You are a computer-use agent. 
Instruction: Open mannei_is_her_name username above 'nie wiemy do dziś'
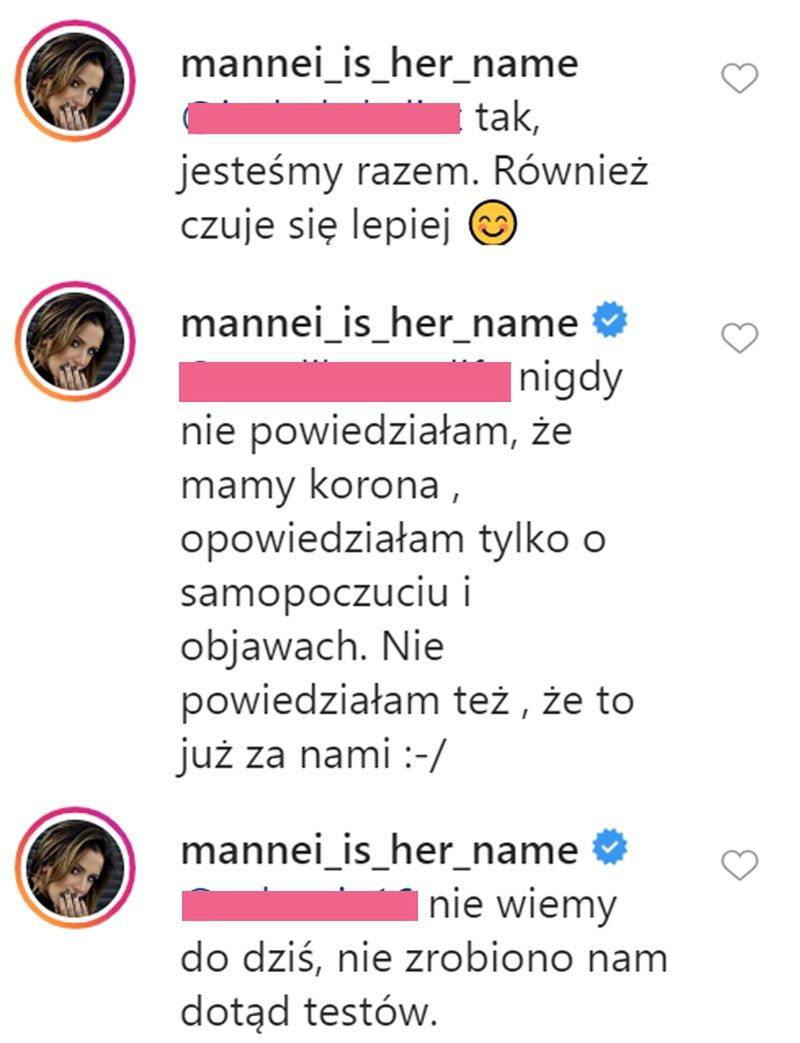379,850
